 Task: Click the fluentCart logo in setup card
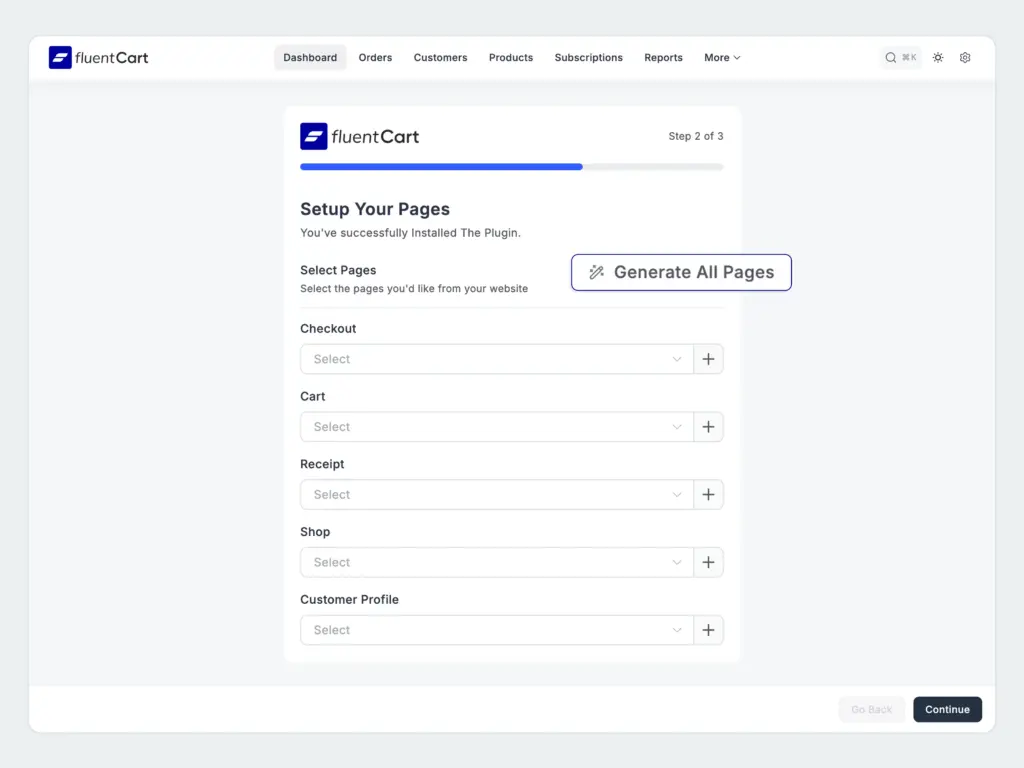[359, 136]
